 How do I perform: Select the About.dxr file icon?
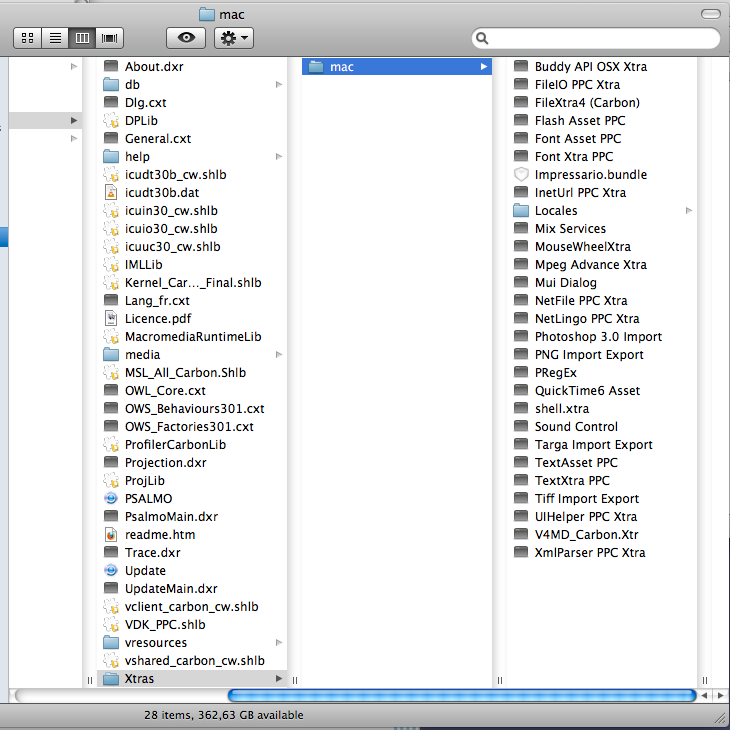[x=111, y=66]
